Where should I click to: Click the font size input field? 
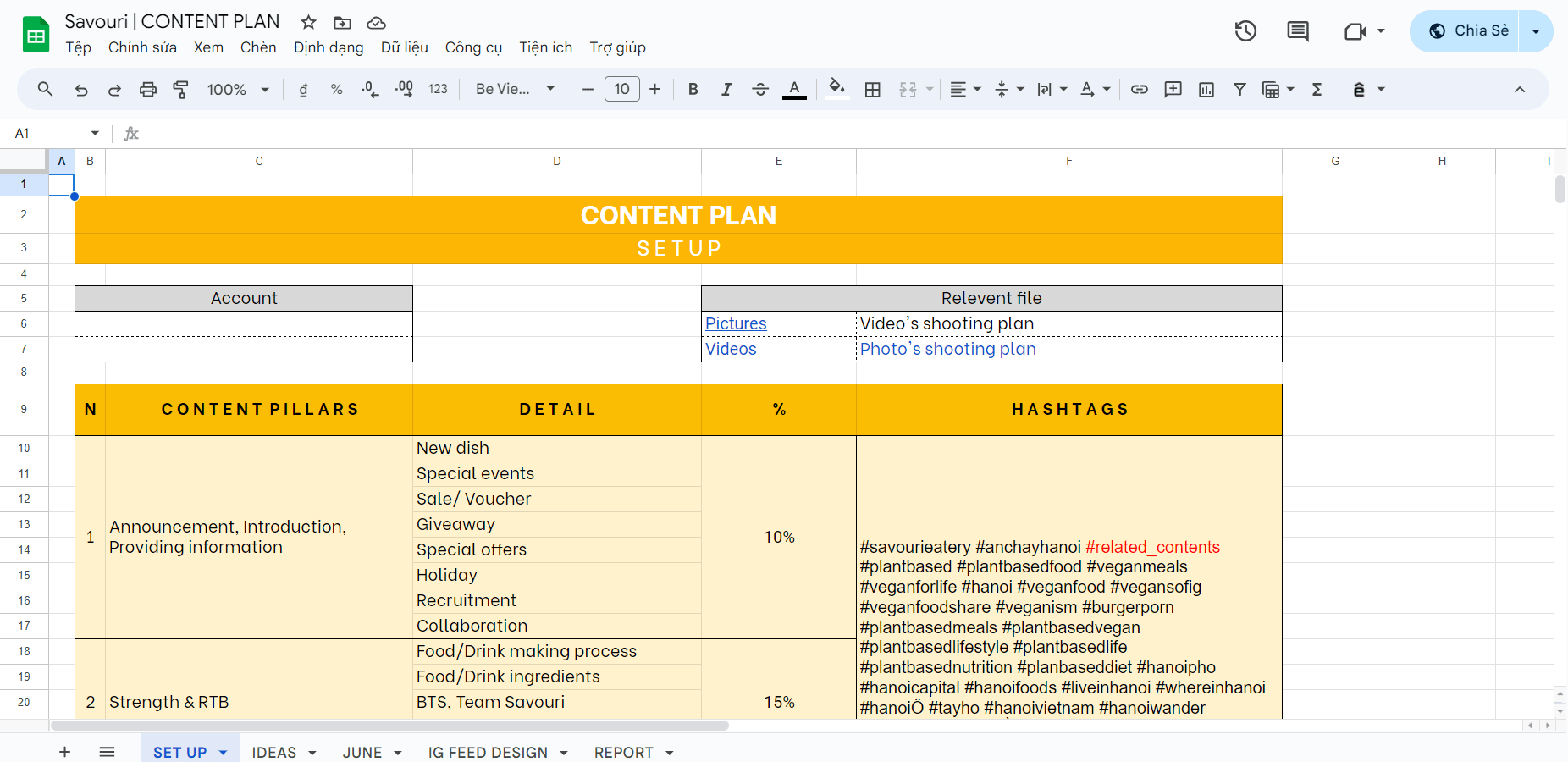tap(622, 89)
